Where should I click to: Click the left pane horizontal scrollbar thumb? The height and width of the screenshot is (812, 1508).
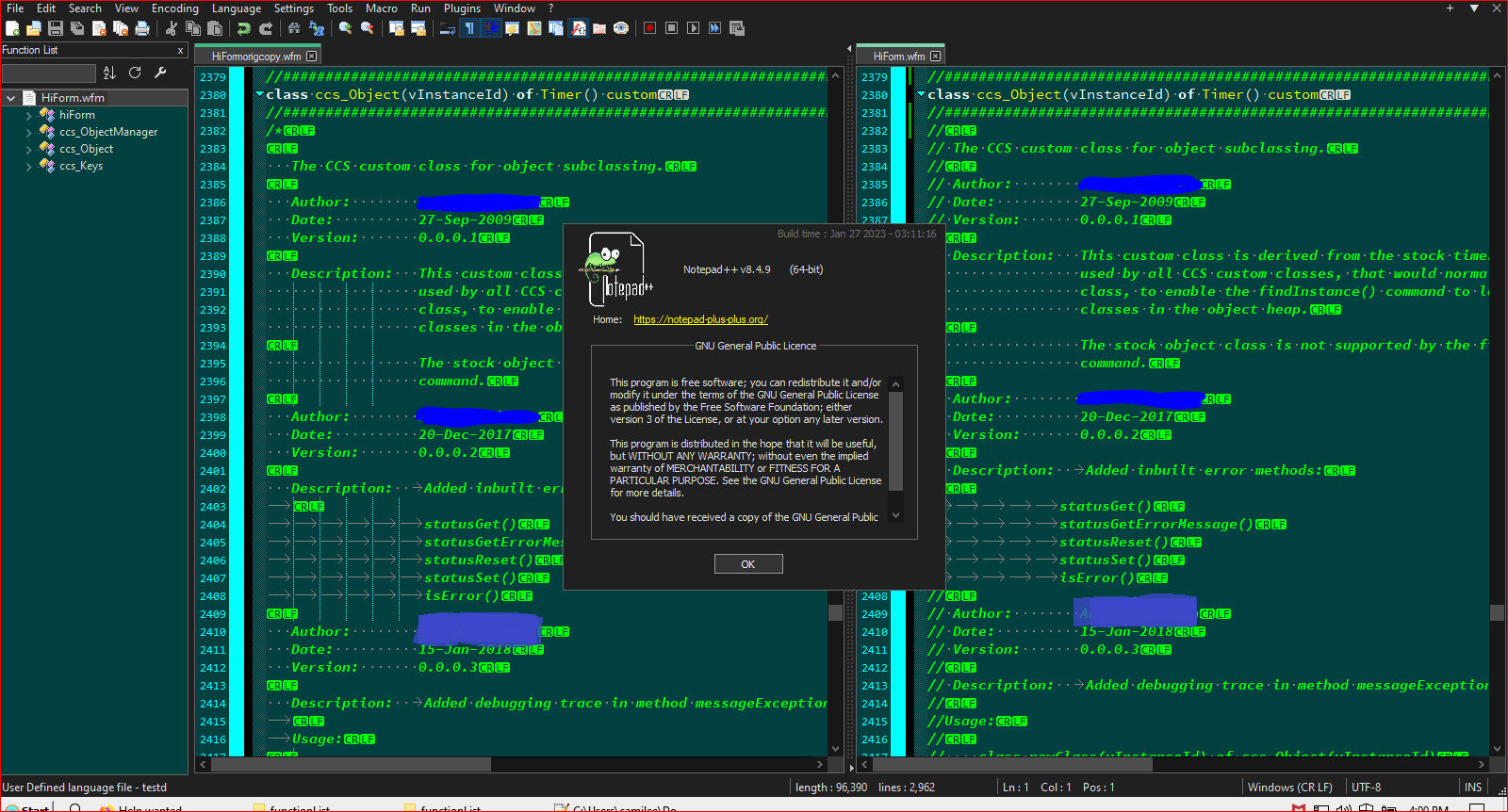tap(351, 764)
